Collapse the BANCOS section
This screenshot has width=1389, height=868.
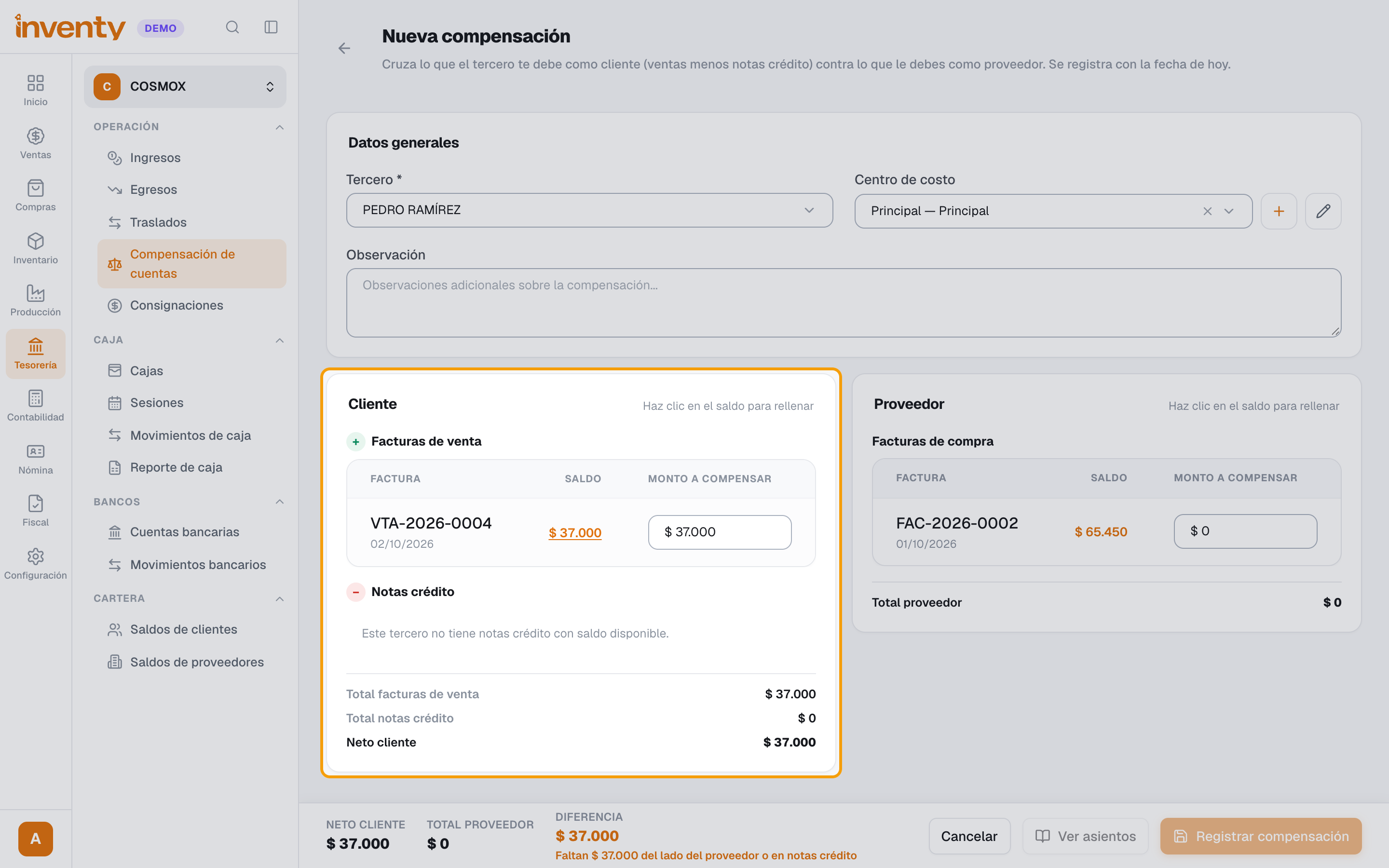pyautogui.click(x=280, y=502)
